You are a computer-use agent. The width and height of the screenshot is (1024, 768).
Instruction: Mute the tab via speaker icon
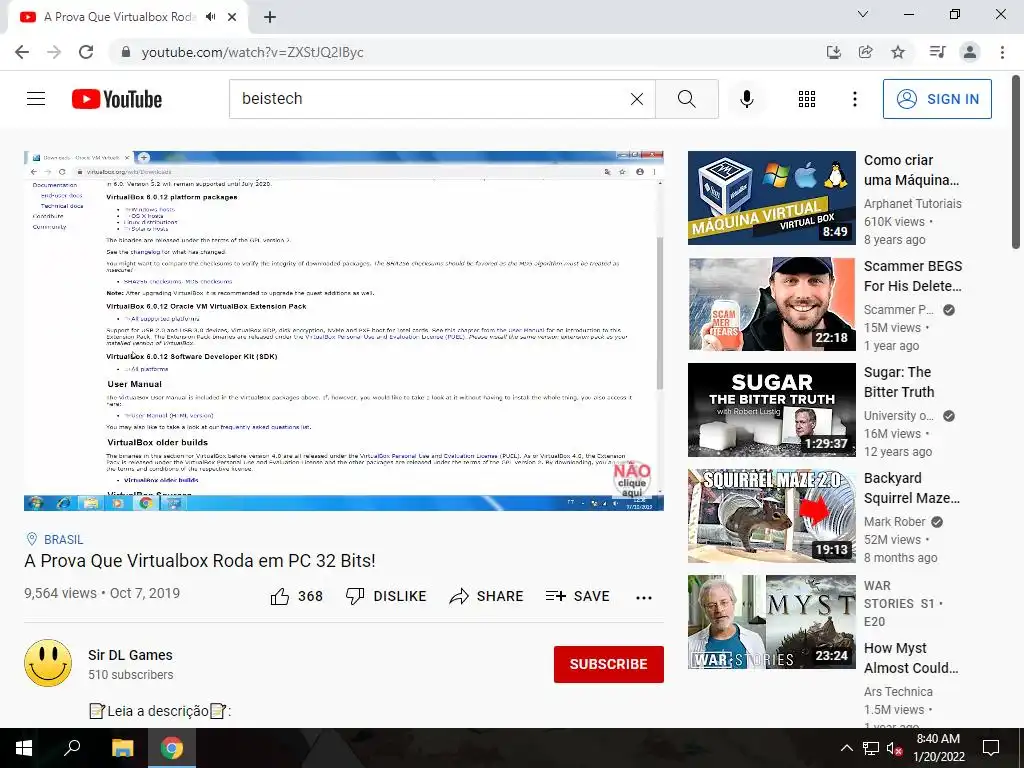coord(210,17)
